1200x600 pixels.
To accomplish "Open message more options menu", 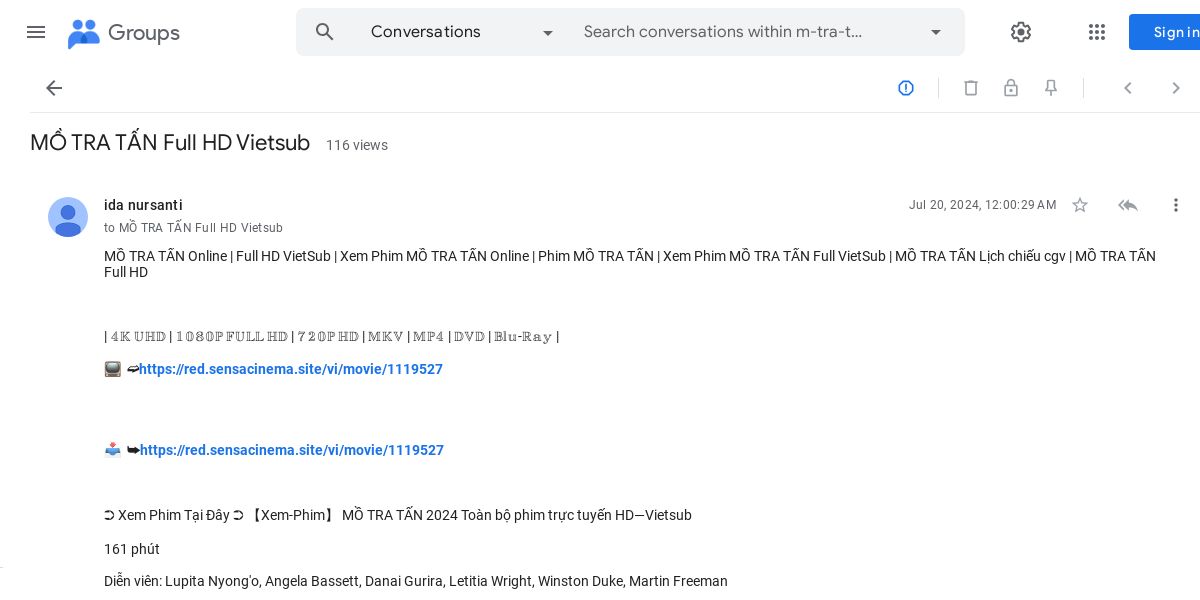I will coord(1176,205).
